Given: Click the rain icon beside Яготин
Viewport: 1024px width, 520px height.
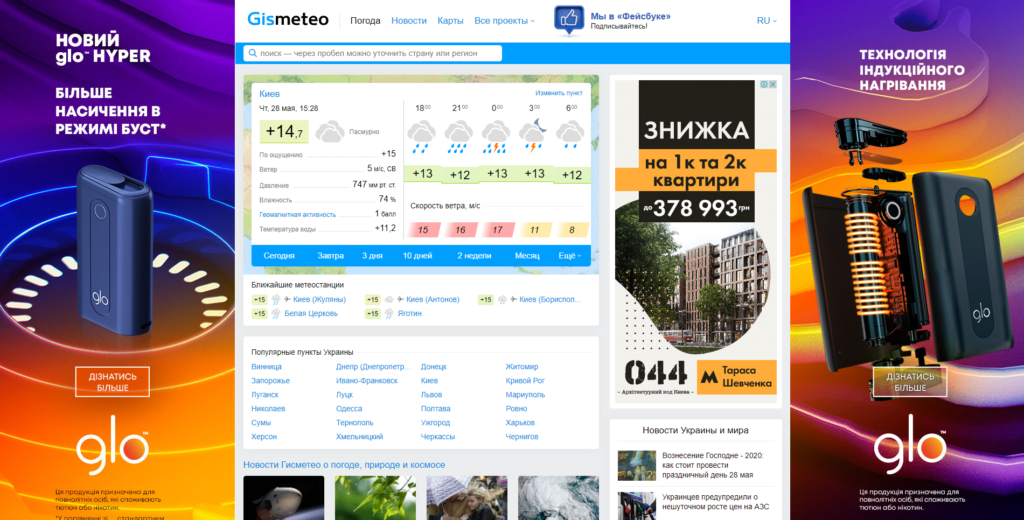Looking at the screenshot, I should click(389, 314).
